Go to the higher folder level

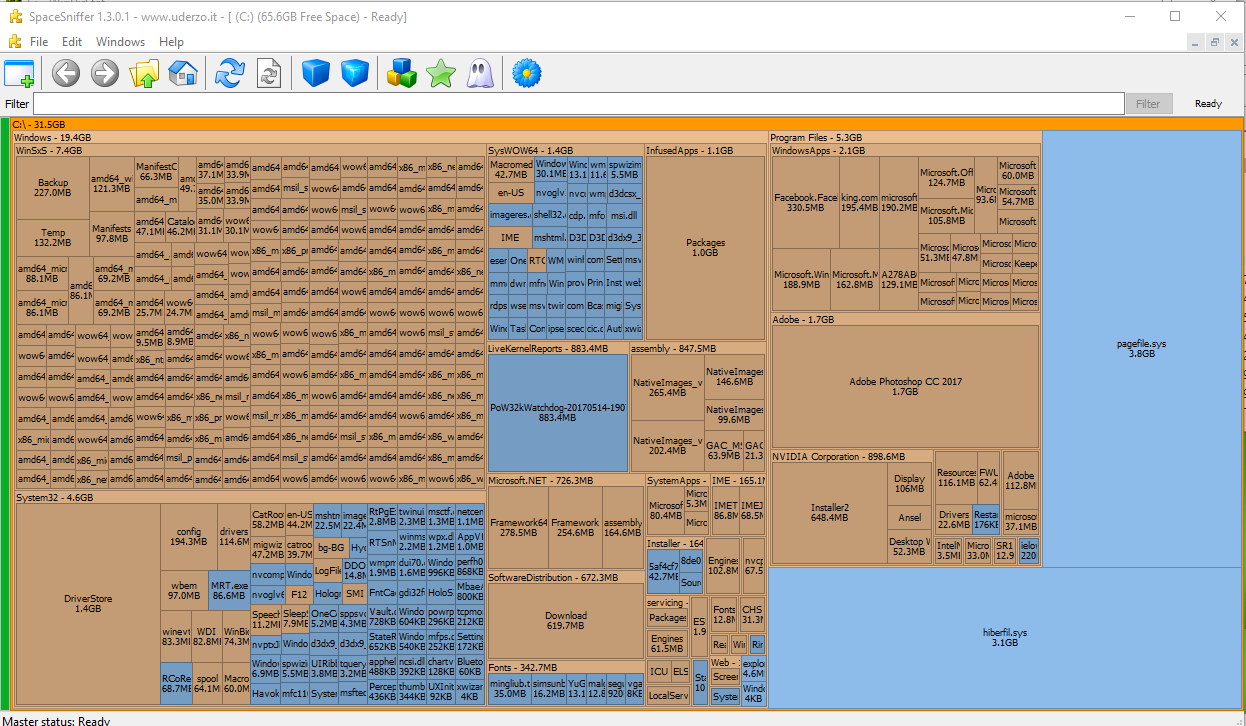click(145, 73)
